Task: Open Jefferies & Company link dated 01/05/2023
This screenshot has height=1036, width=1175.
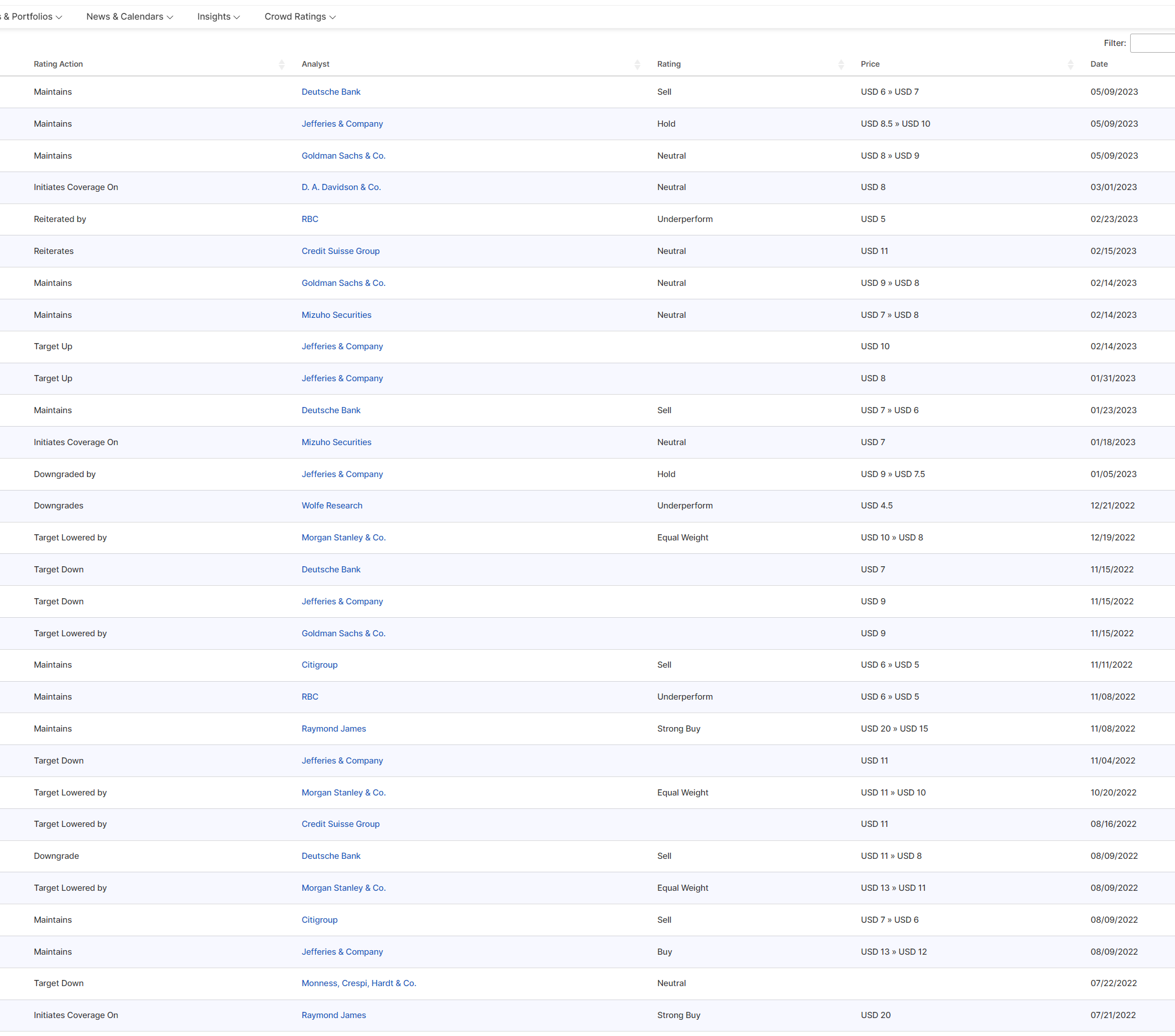Action: point(342,474)
